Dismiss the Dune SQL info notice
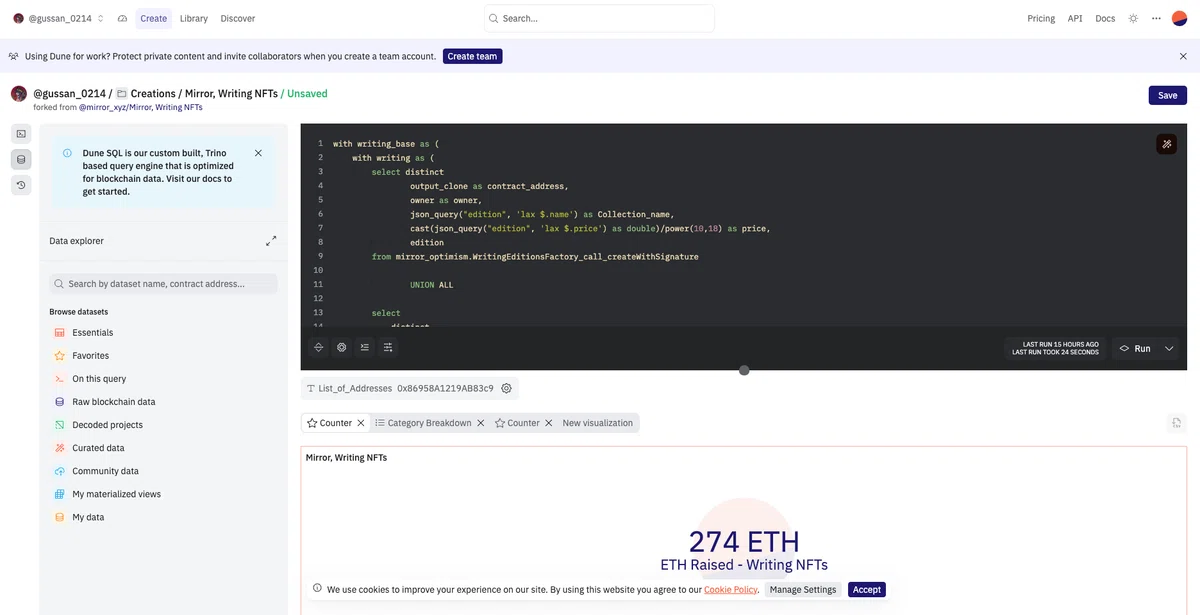The image size is (1200, 615). 258,153
